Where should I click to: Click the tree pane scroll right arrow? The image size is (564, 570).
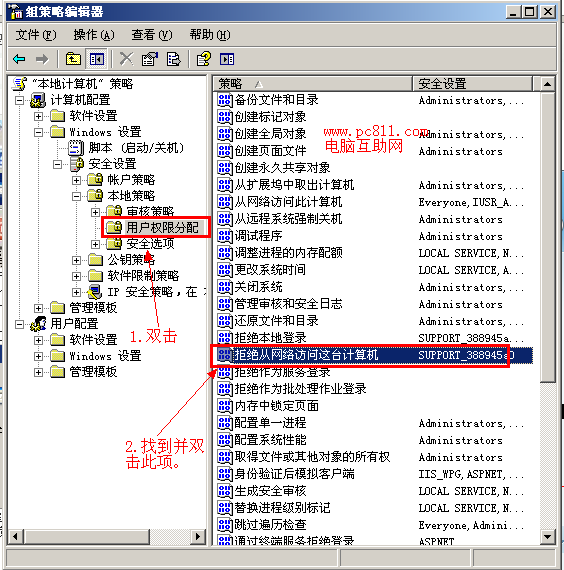click(x=198, y=536)
